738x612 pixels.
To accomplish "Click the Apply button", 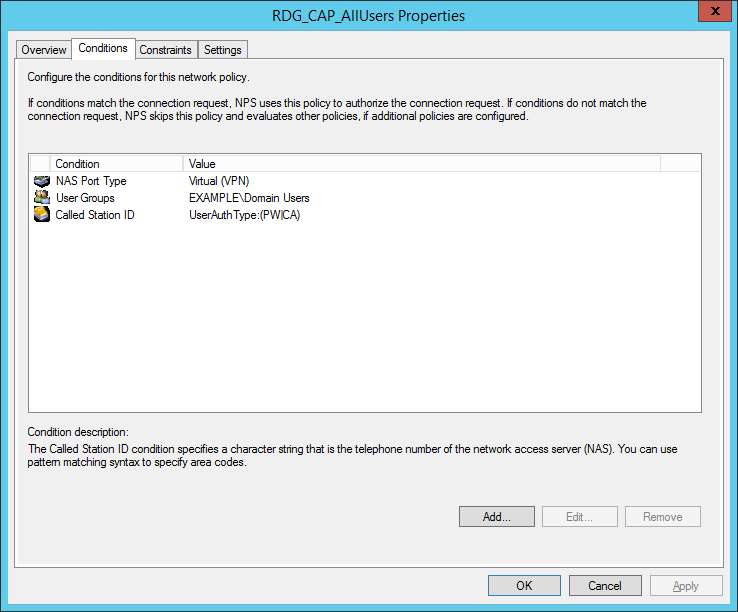I will (x=686, y=586).
